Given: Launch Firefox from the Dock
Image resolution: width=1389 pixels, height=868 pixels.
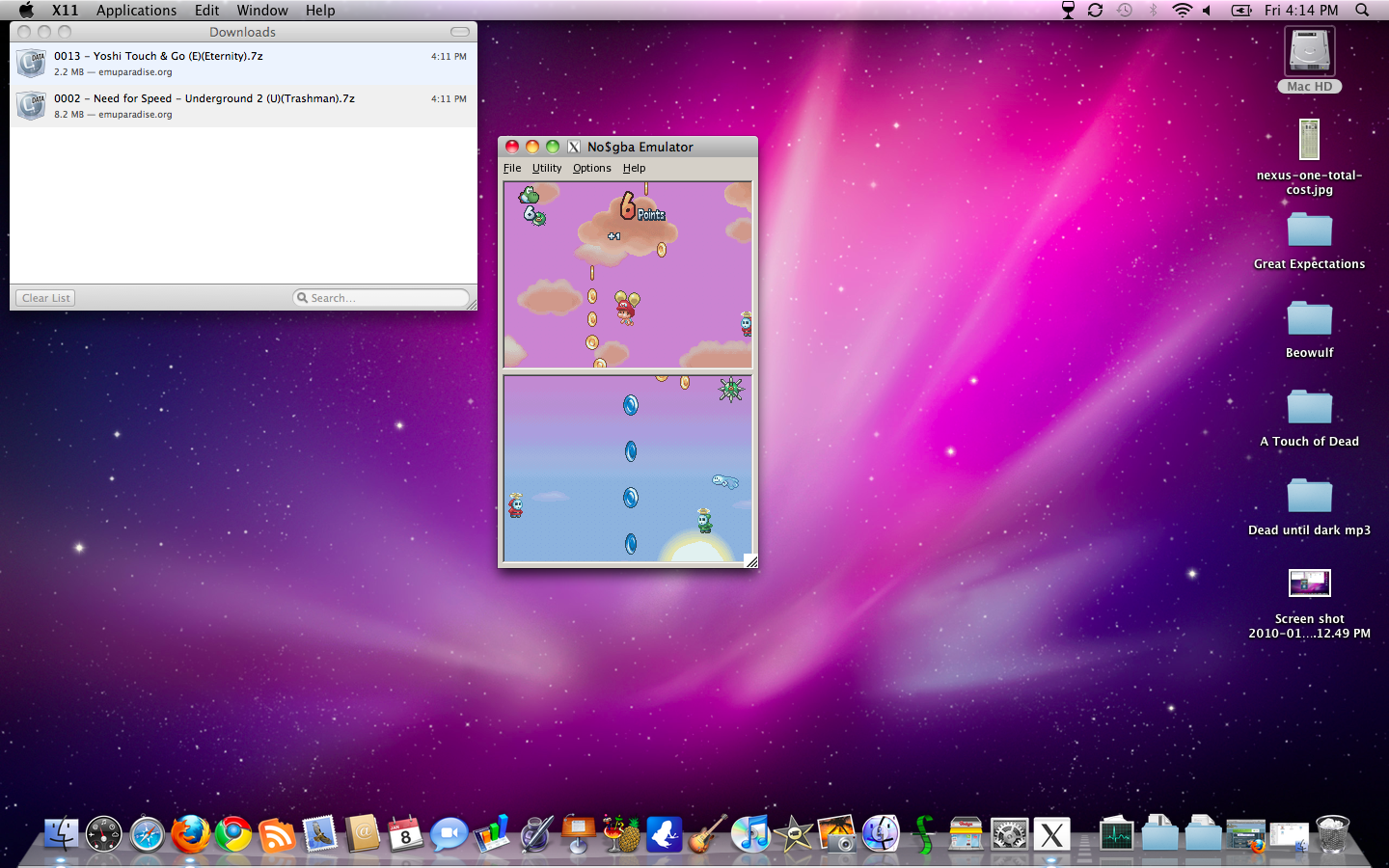Looking at the screenshot, I should click(191, 835).
